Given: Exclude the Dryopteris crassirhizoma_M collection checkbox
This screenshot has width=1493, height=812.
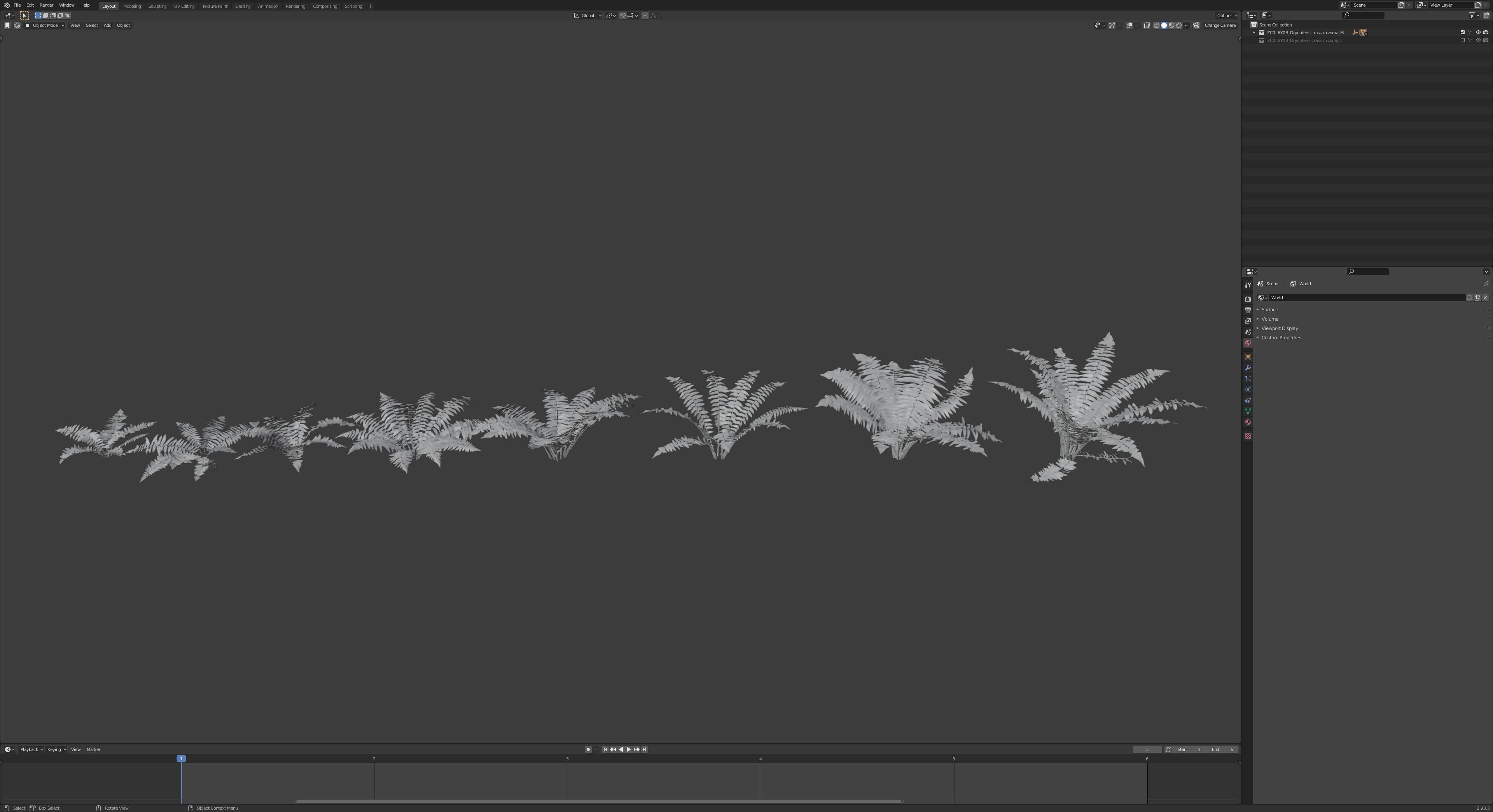Looking at the screenshot, I should point(1462,33).
